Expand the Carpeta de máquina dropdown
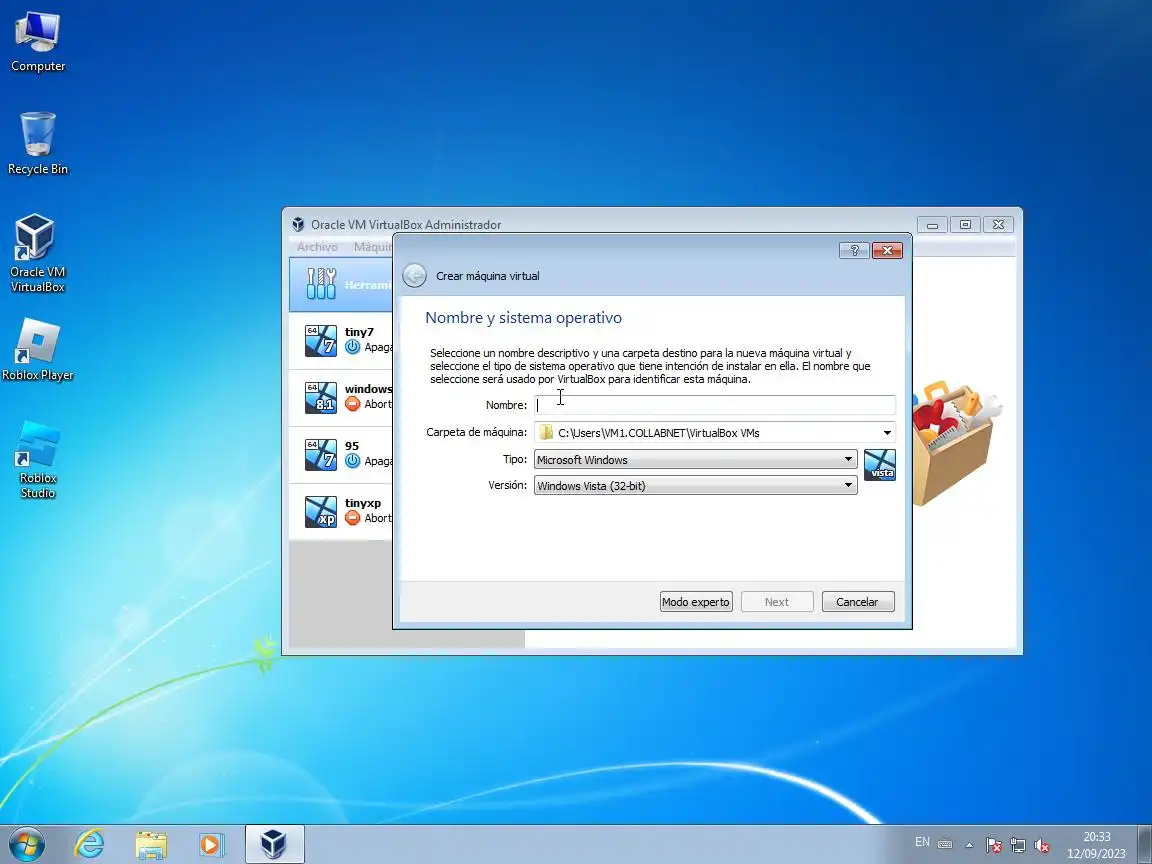The height and width of the screenshot is (864, 1152). pyautogui.click(x=887, y=433)
